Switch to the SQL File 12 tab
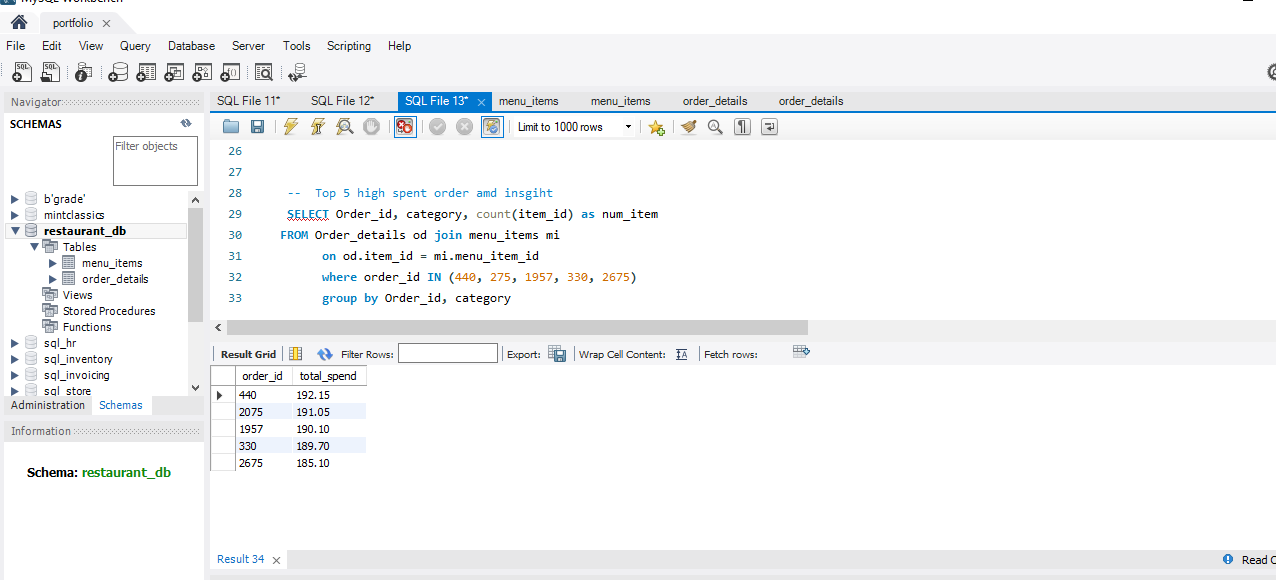 pos(342,101)
